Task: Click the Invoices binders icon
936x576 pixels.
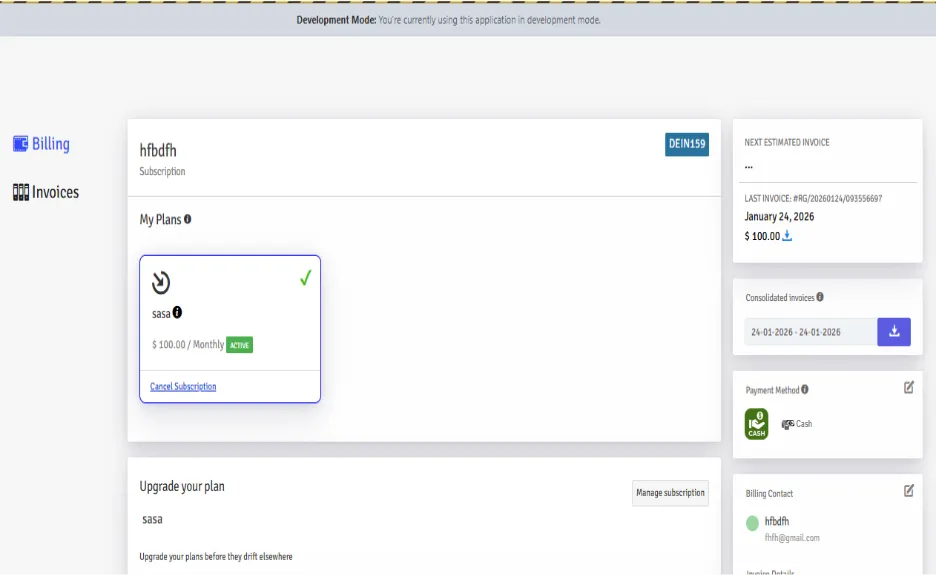Action: [x=21, y=192]
